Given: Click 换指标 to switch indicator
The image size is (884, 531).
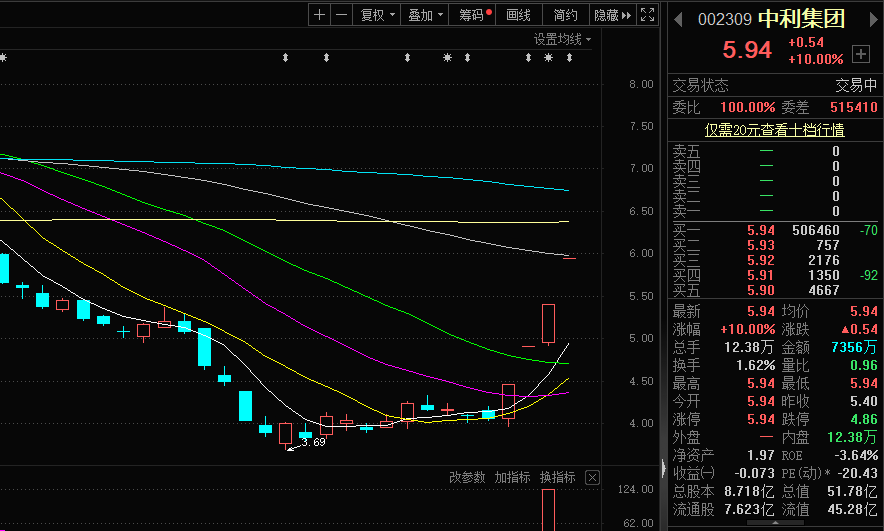Looking at the screenshot, I should [558, 477].
